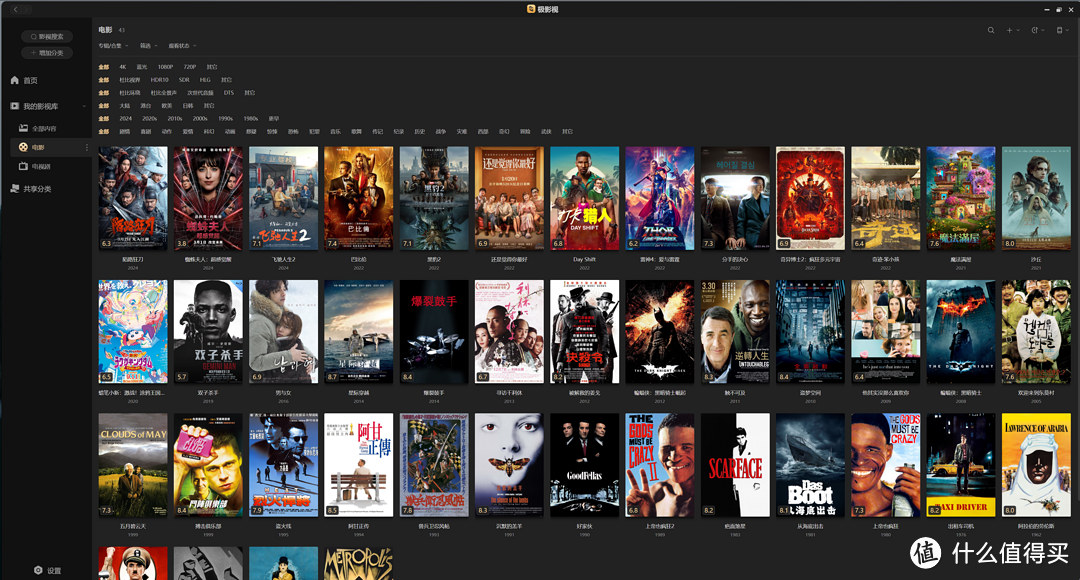
Task: Open the 观看状态 watch status dropdown
Action: tap(183, 46)
